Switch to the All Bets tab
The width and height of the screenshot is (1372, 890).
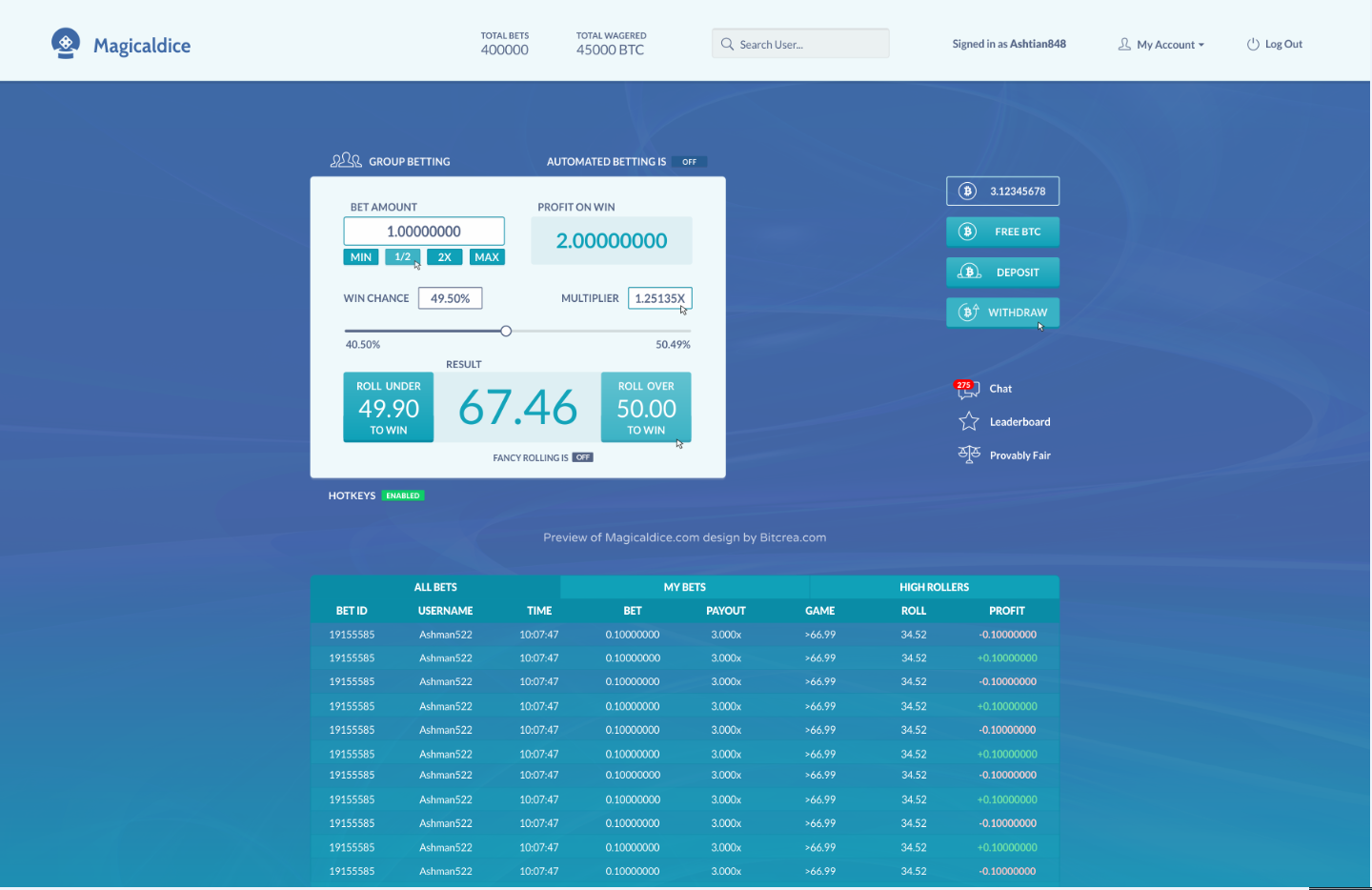(435, 587)
